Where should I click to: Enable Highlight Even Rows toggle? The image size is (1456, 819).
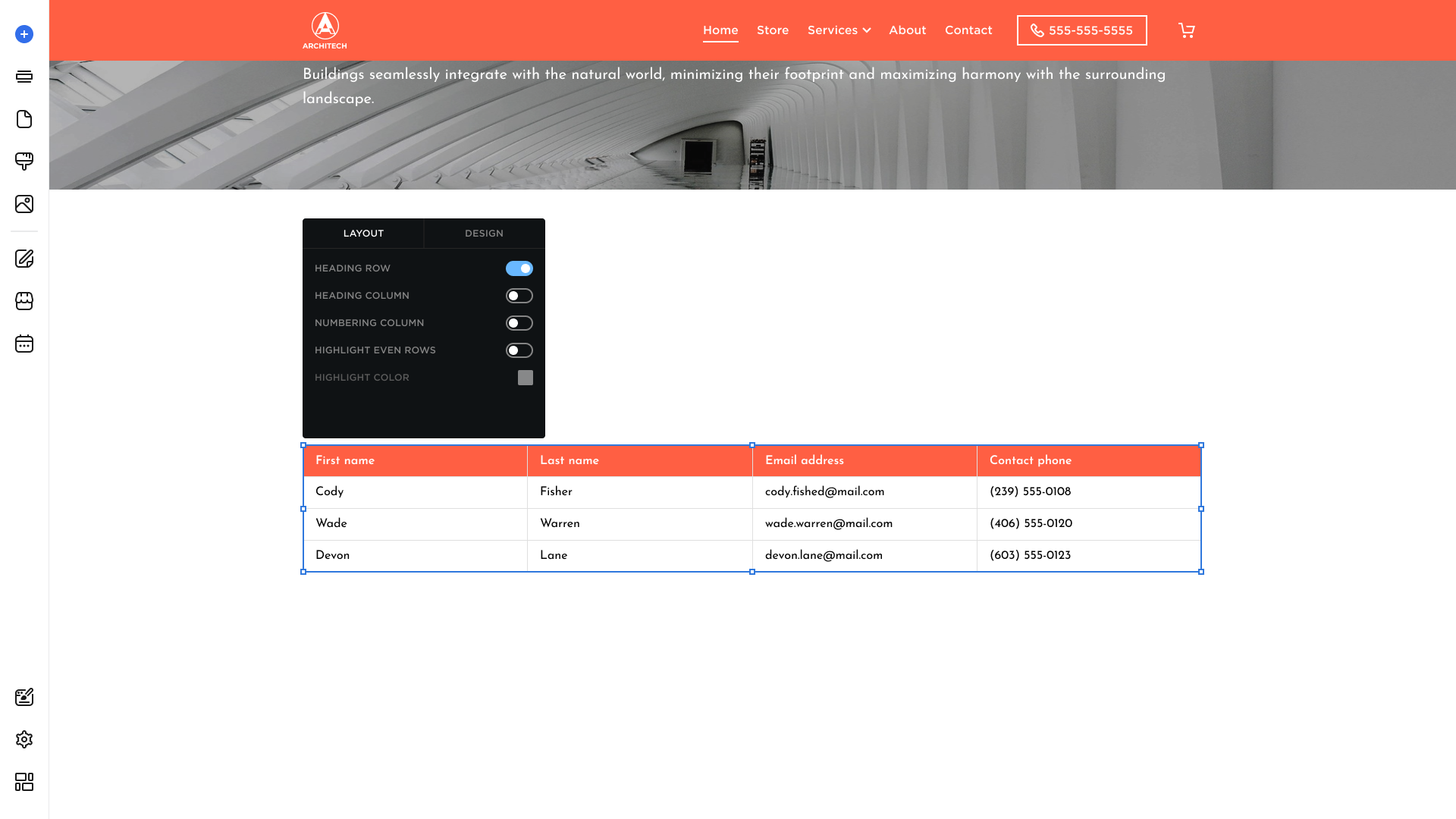(x=519, y=350)
